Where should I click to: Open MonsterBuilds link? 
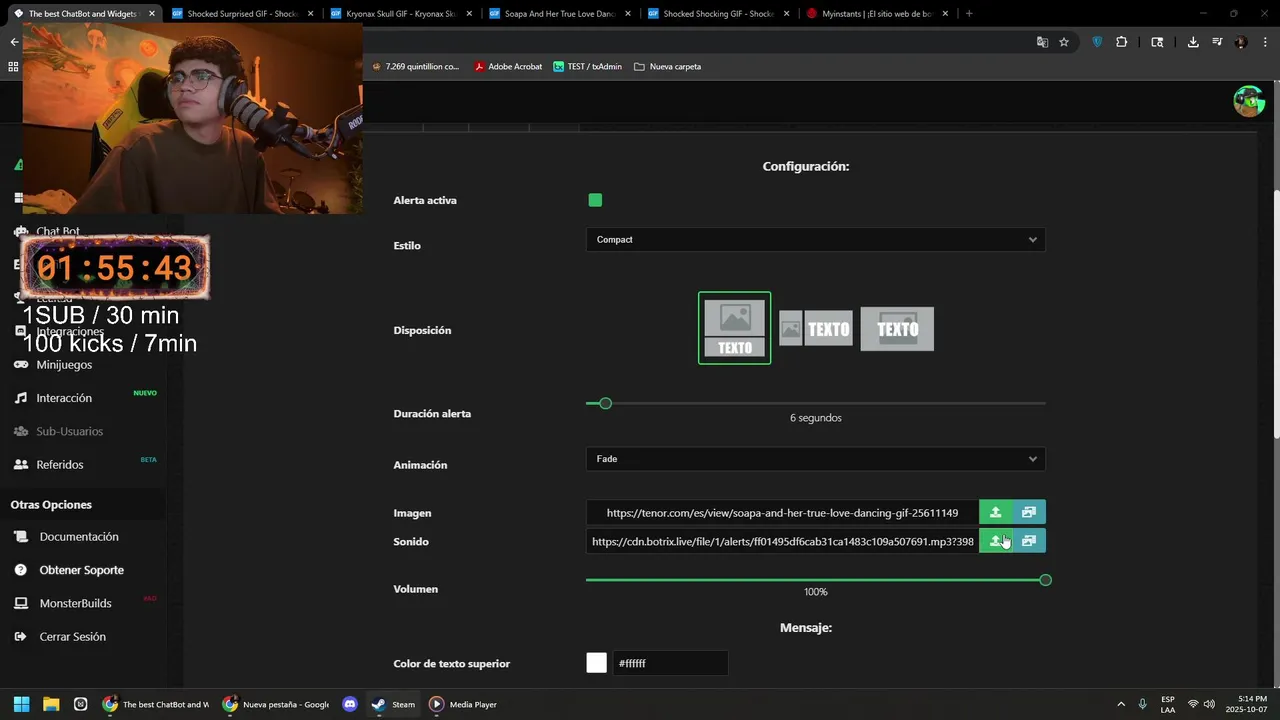[75, 603]
